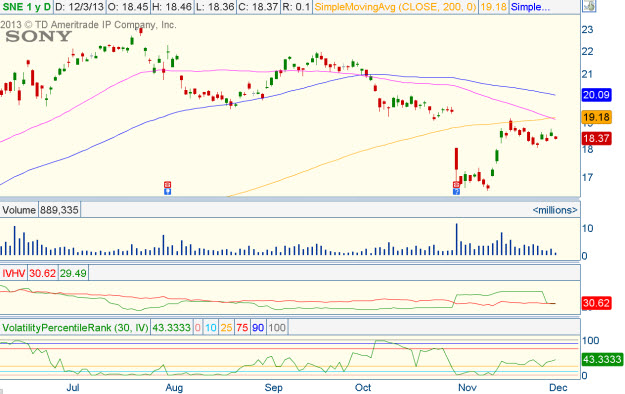Screen dimensions: 625x394
Task: Open SimpleMovingAvg (CLOSE, 200, 0) study label
Action: pyautogui.click(x=395, y=7)
